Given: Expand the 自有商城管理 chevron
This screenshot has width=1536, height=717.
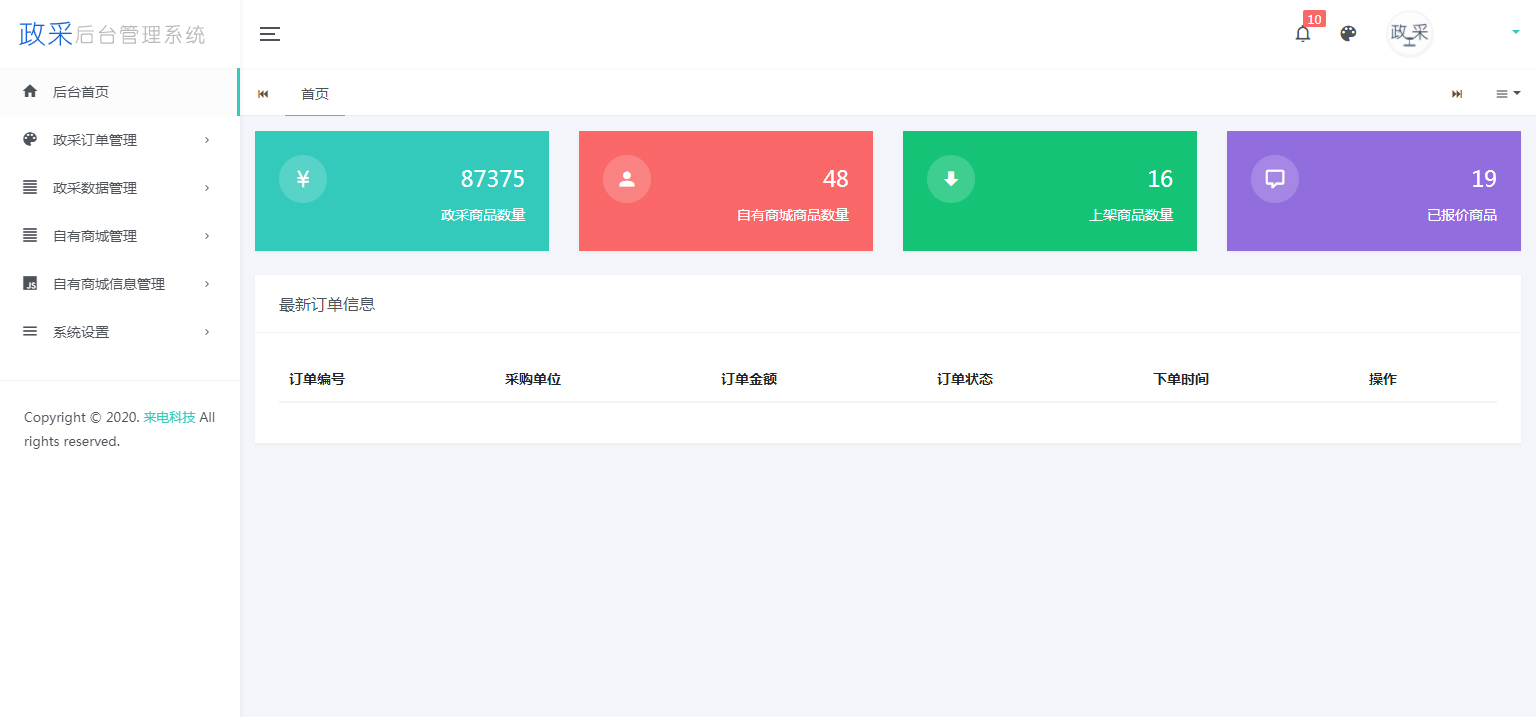Looking at the screenshot, I should [x=207, y=235].
